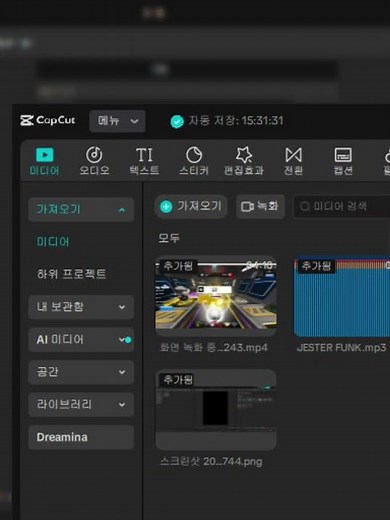This screenshot has width=390, height=520.
Task: Focus the 미디어 검색 search field
Action: [342, 206]
